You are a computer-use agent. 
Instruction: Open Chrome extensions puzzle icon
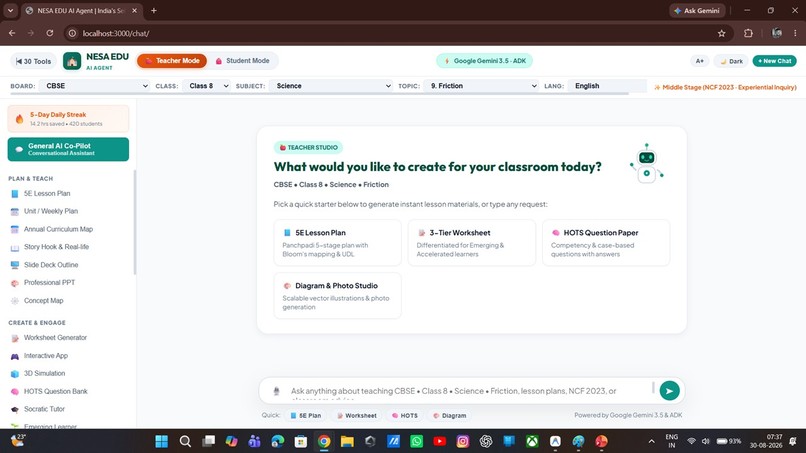point(748,33)
